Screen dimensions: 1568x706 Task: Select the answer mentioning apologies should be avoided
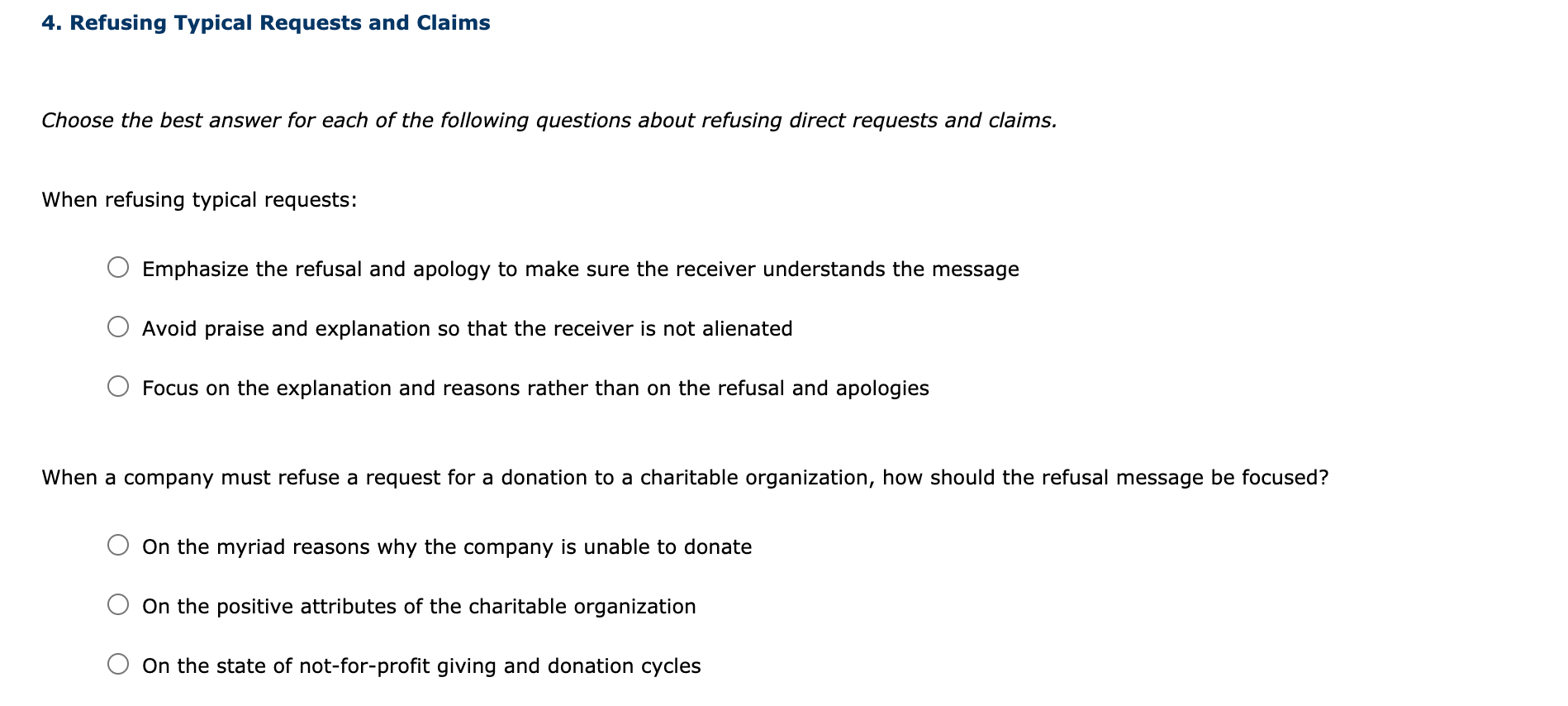click(535, 388)
